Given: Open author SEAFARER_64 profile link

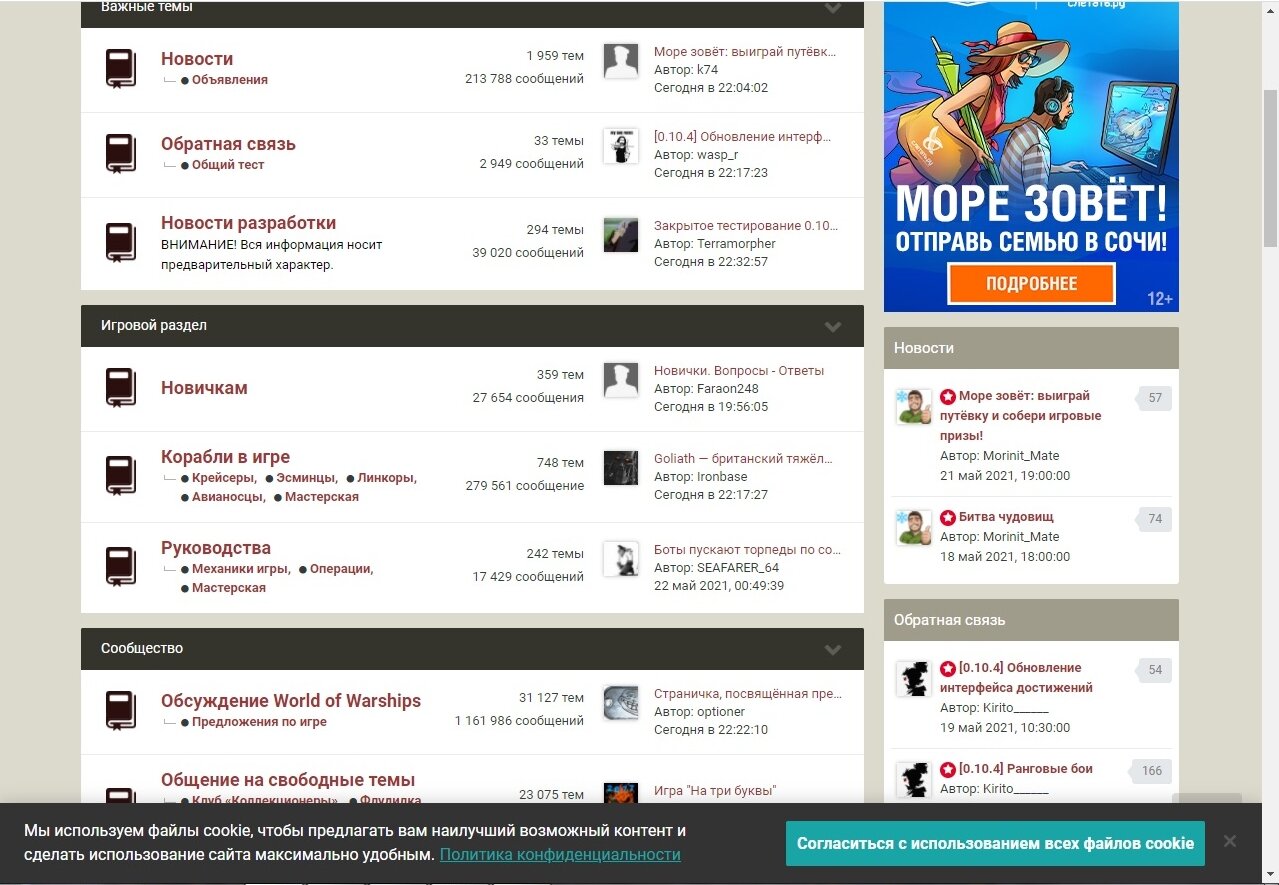Looking at the screenshot, I should coord(738,568).
